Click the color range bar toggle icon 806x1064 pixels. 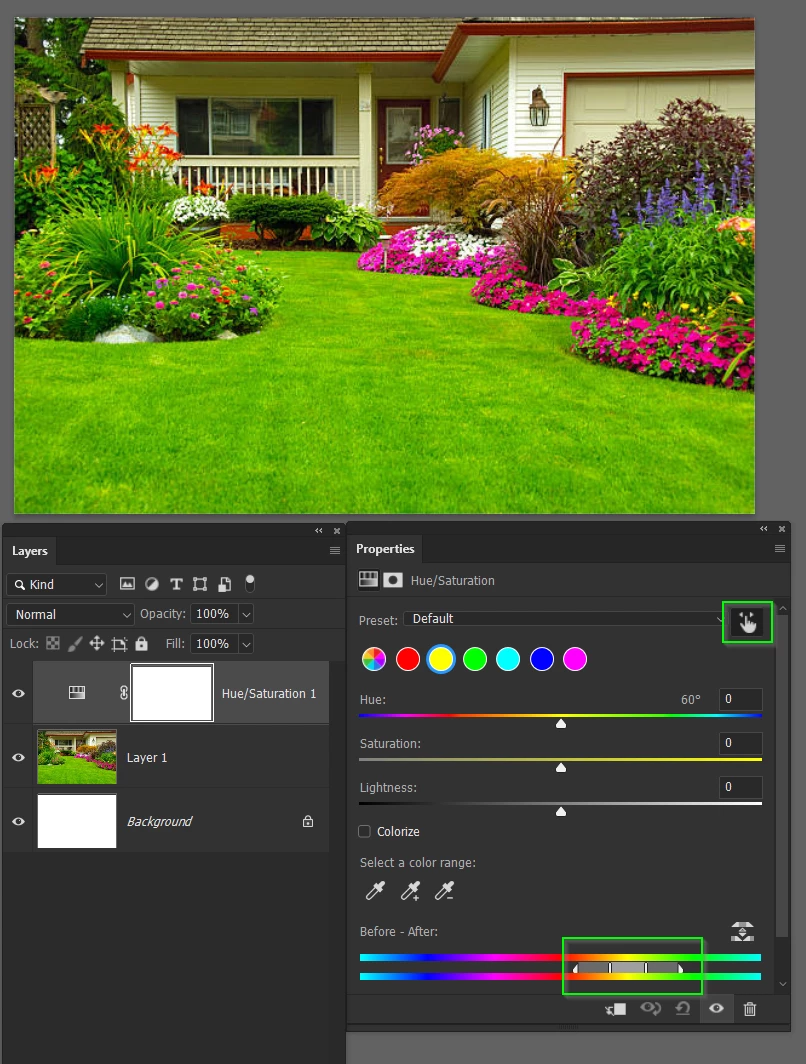point(743,932)
